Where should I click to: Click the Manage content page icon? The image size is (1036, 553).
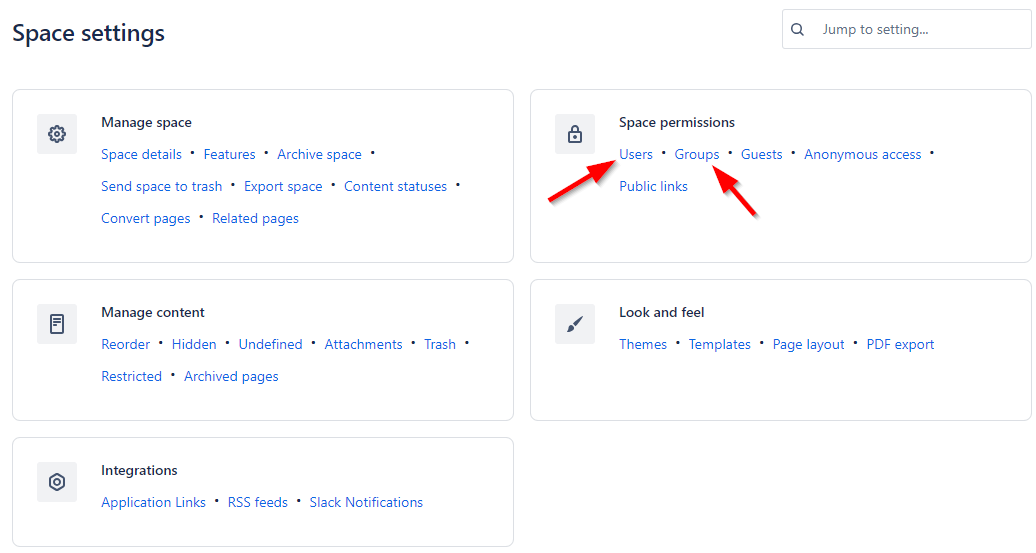point(57,324)
